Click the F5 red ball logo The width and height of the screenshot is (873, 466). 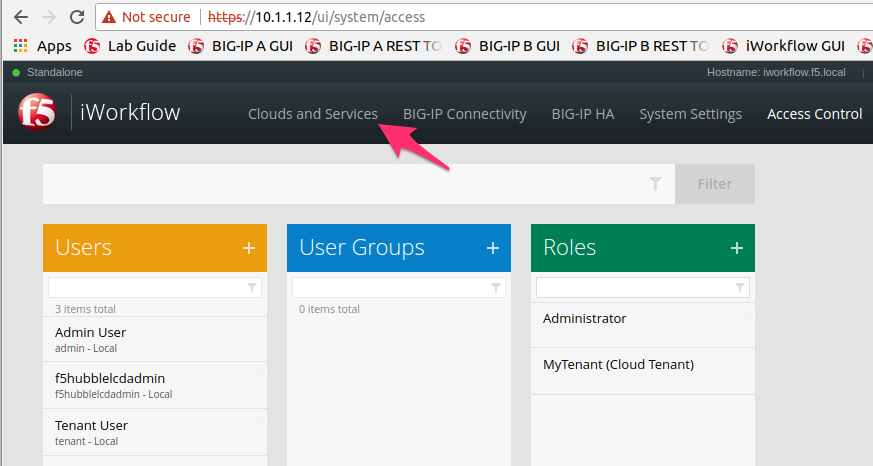coord(37,111)
